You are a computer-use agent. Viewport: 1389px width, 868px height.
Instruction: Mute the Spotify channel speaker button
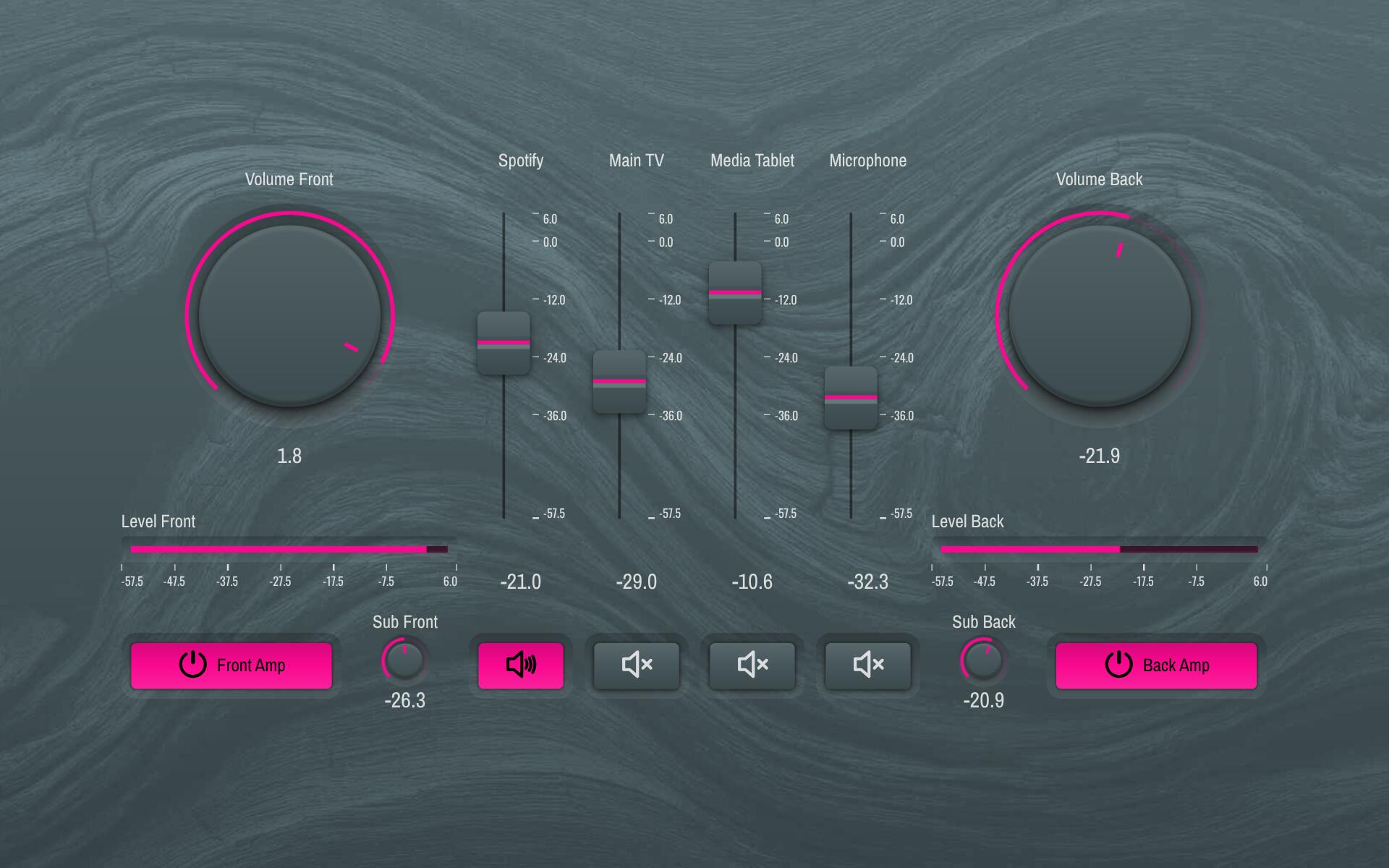(x=520, y=665)
